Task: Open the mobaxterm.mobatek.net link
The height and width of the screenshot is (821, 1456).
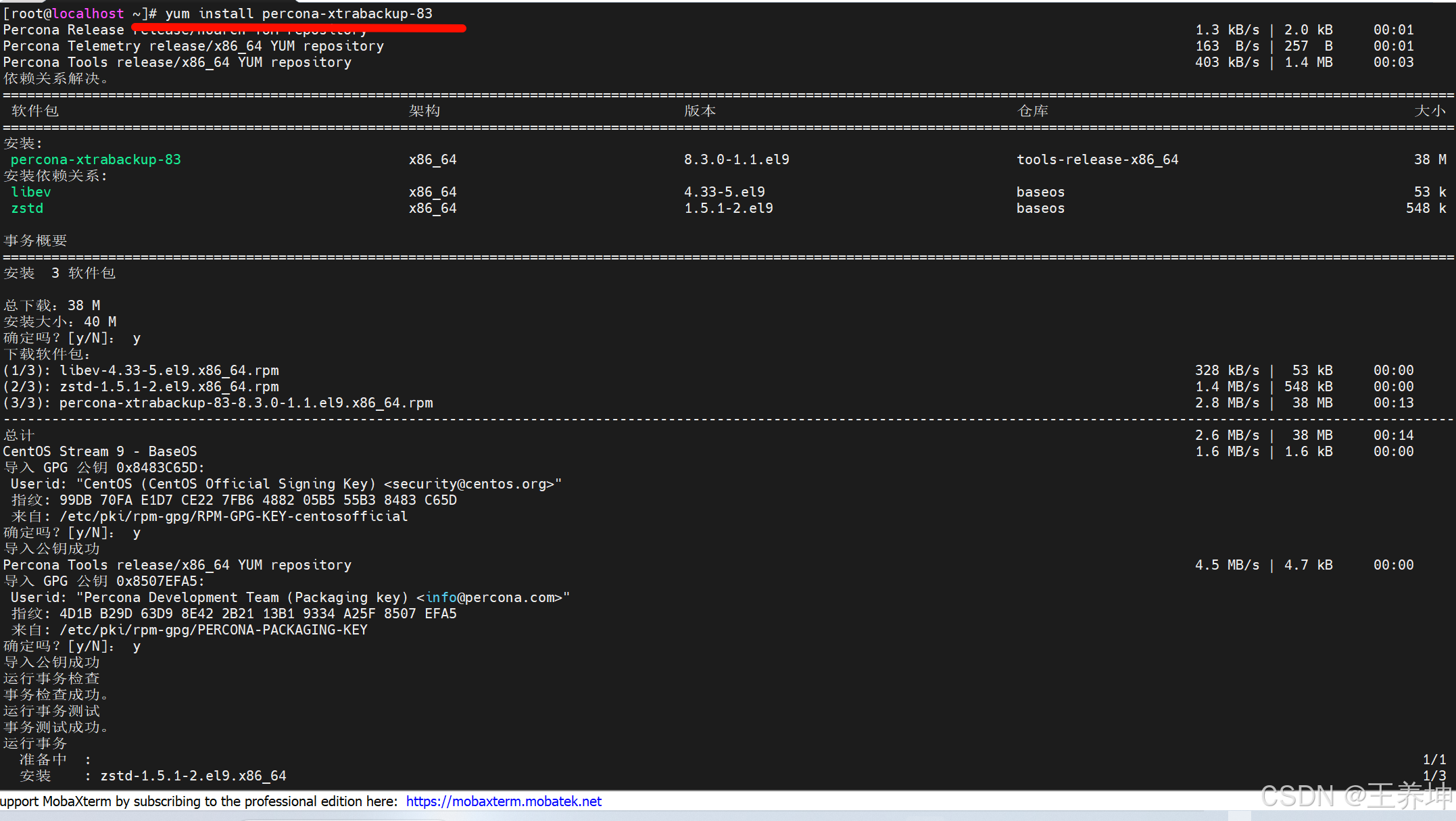Action: (x=503, y=801)
